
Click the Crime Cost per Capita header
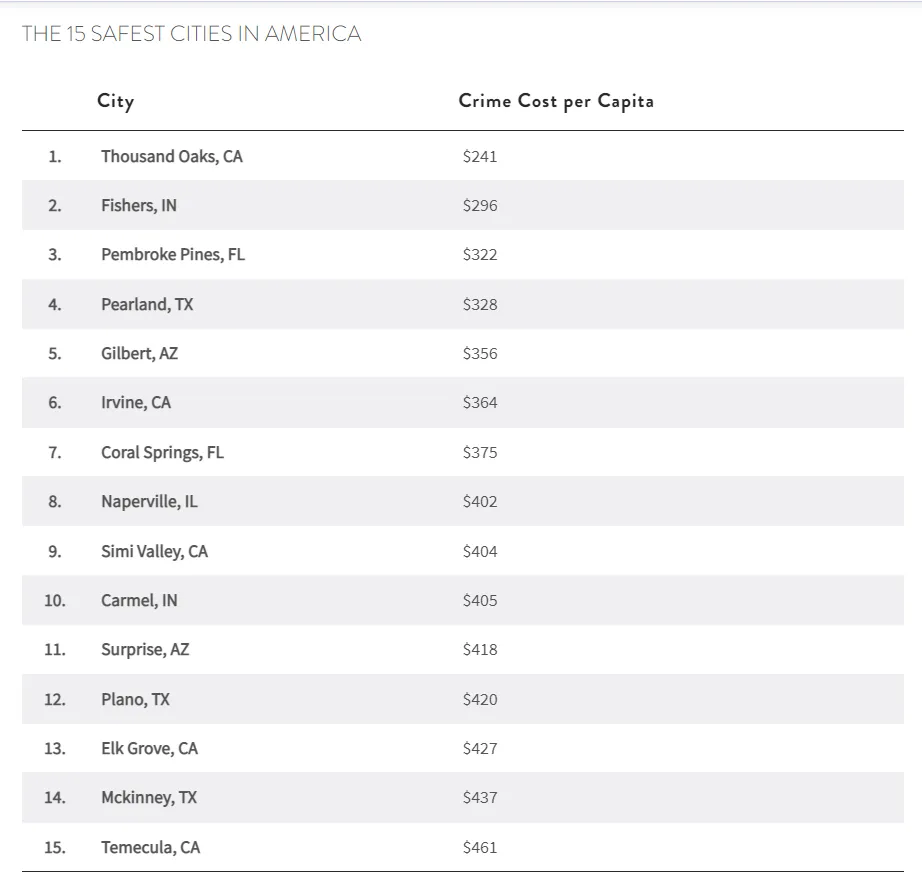[x=556, y=101]
